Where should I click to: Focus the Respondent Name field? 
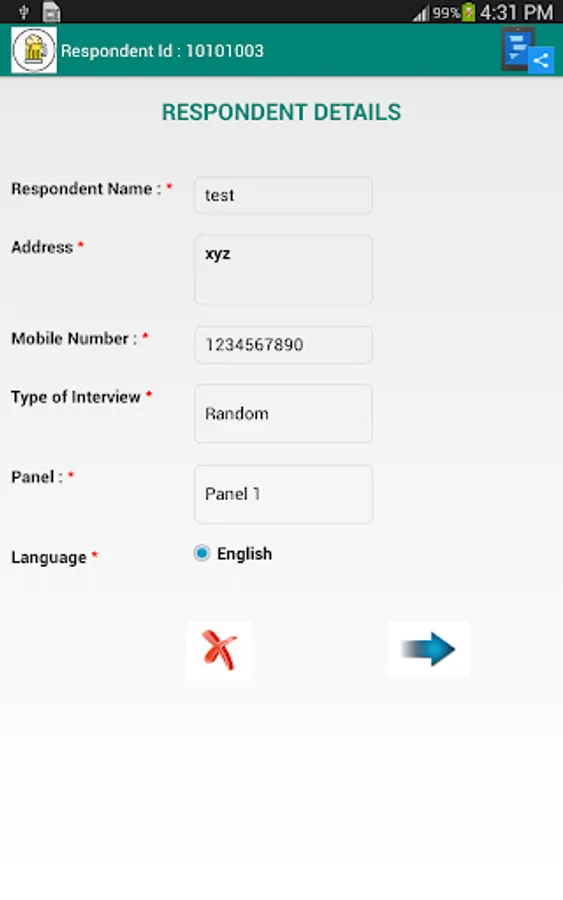pos(284,195)
